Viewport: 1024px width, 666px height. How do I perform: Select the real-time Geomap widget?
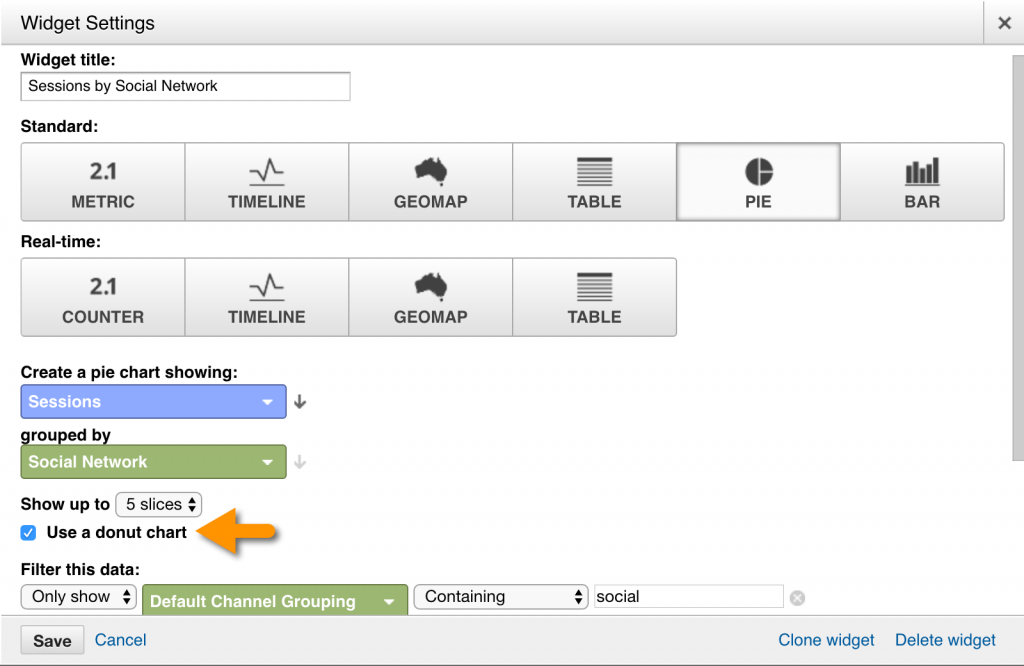click(430, 297)
